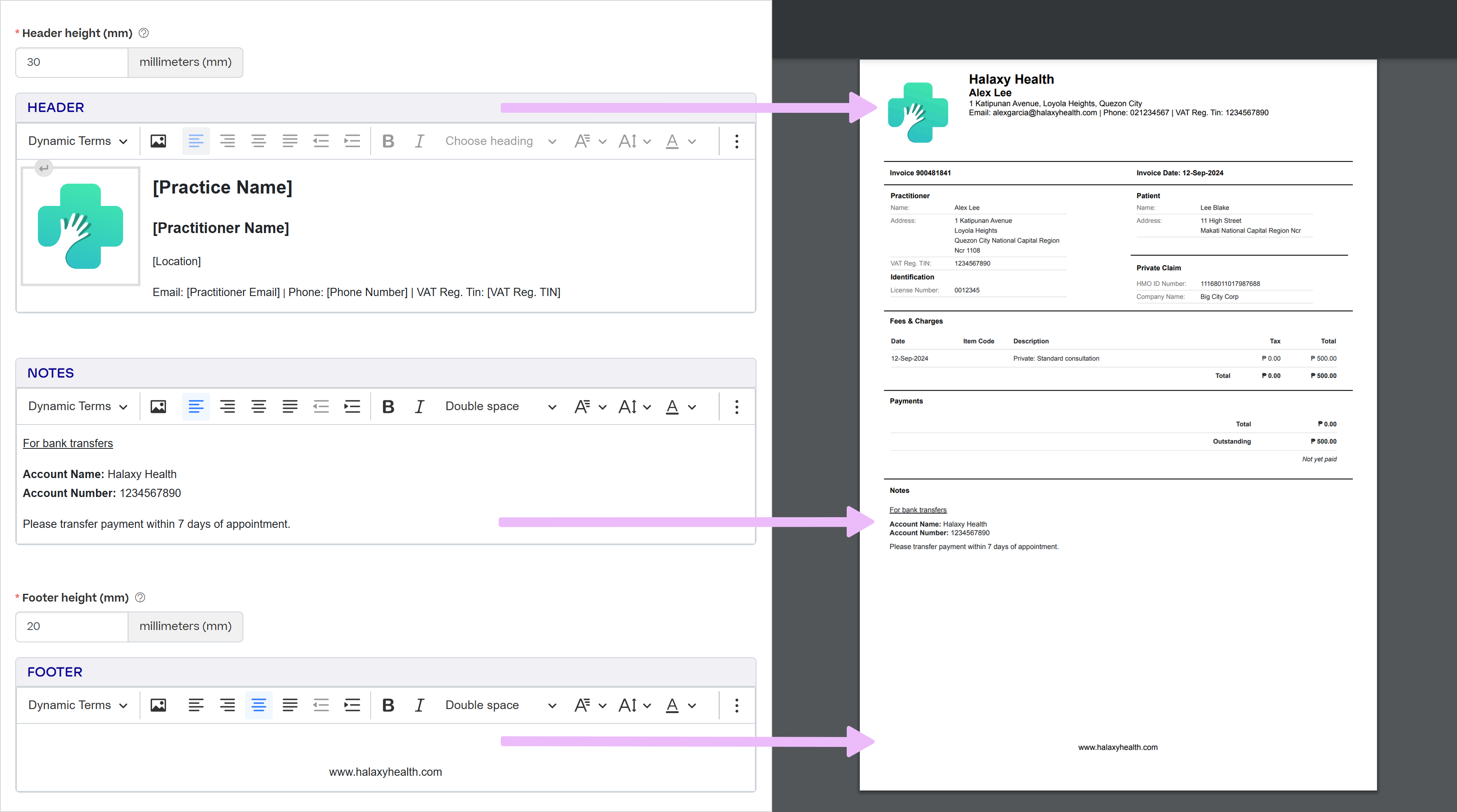Toggle bold in Footer toolbar
This screenshot has height=812, width=1457.
388,705
